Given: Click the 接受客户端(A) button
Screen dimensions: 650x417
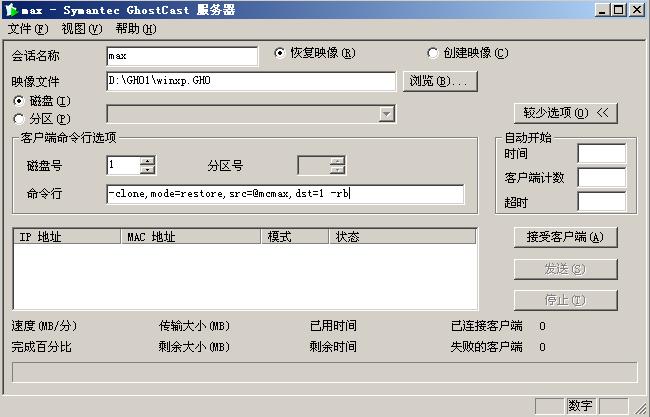Looking at the screenshot, I should click(565, 237).
